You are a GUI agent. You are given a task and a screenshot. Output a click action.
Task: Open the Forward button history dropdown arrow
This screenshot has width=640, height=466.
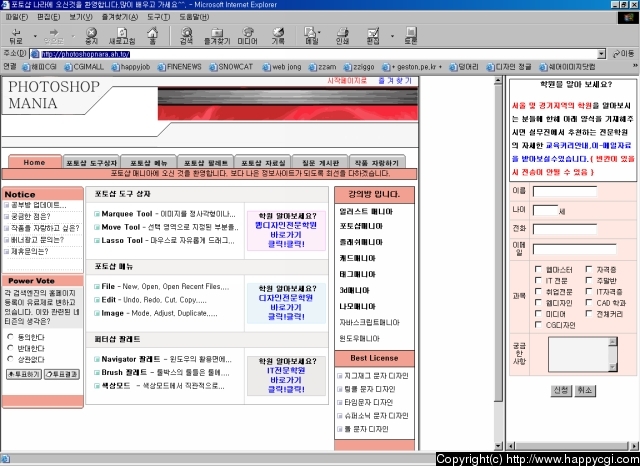pyautogui.click(x=73, y=36)
